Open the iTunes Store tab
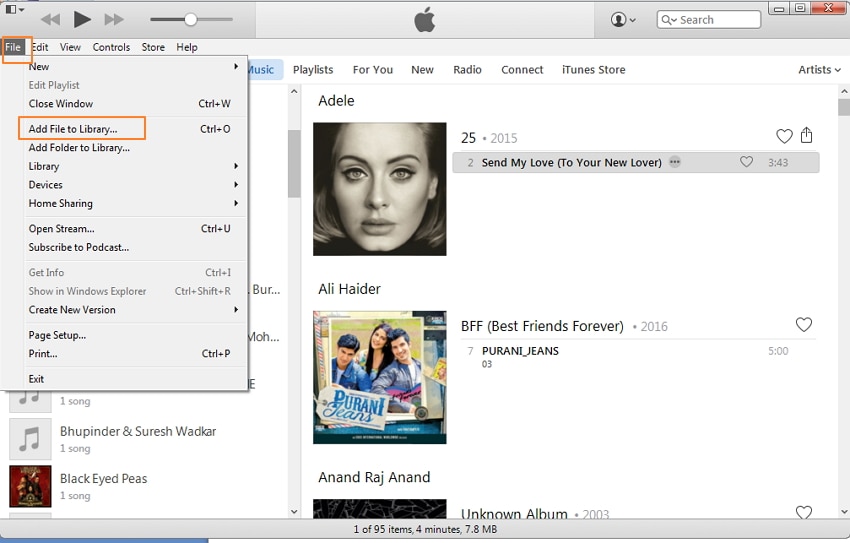Viewport: 850px width, 543px height. click(x=593, y=69)
